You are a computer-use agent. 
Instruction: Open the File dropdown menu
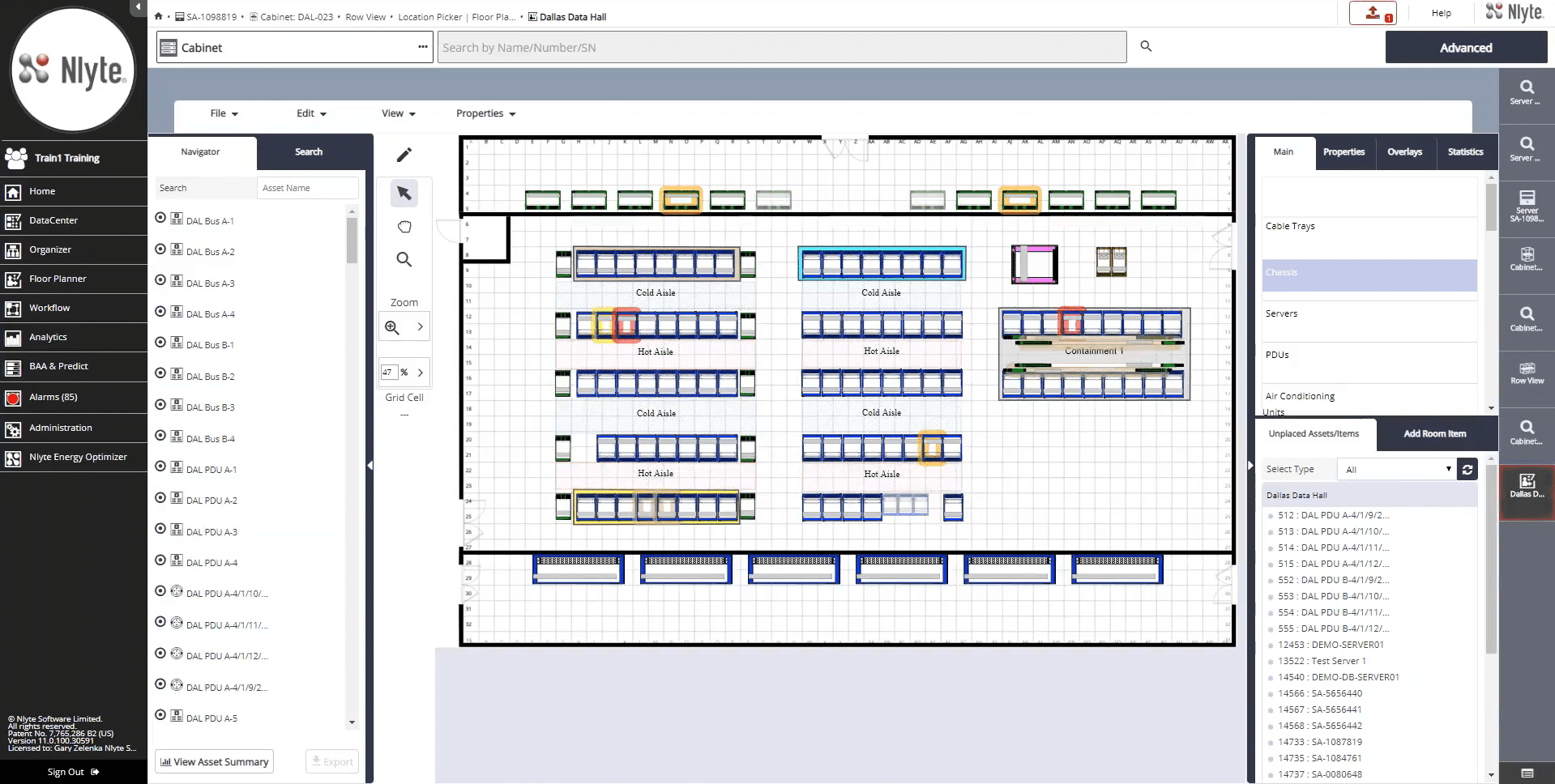(x=224, y=113)
